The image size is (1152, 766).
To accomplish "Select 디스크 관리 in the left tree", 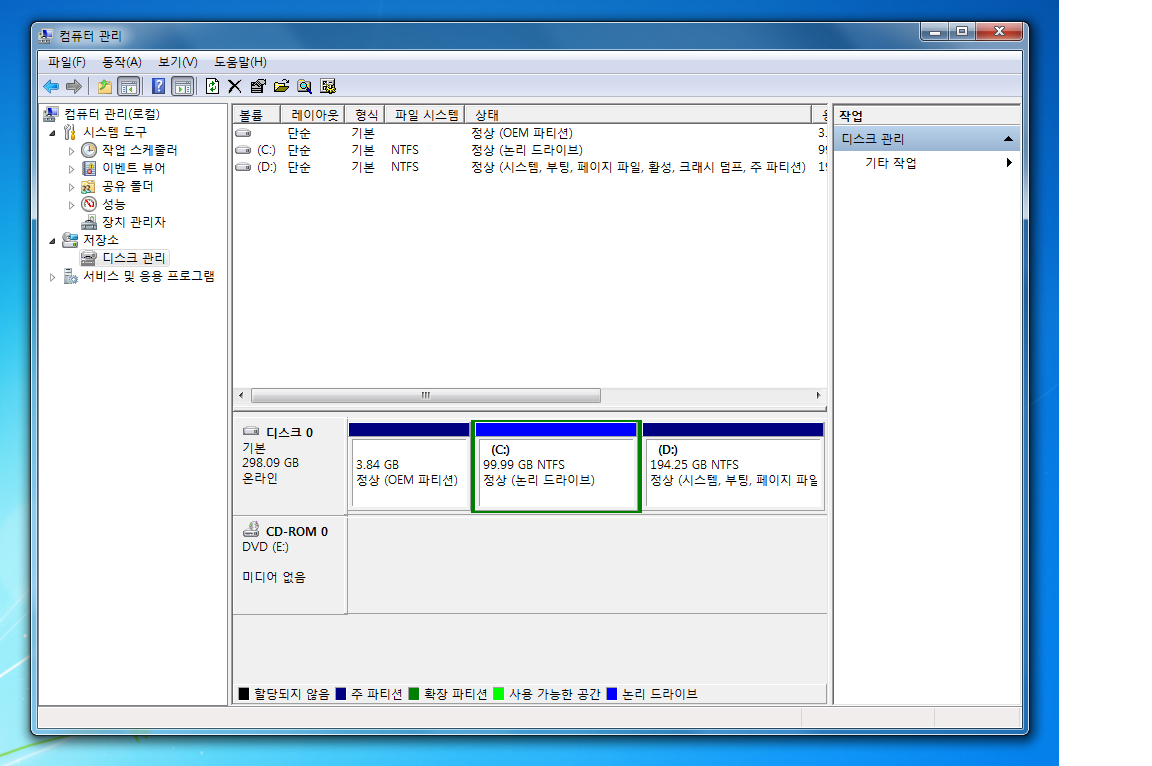I will click(x=134, y=258).
